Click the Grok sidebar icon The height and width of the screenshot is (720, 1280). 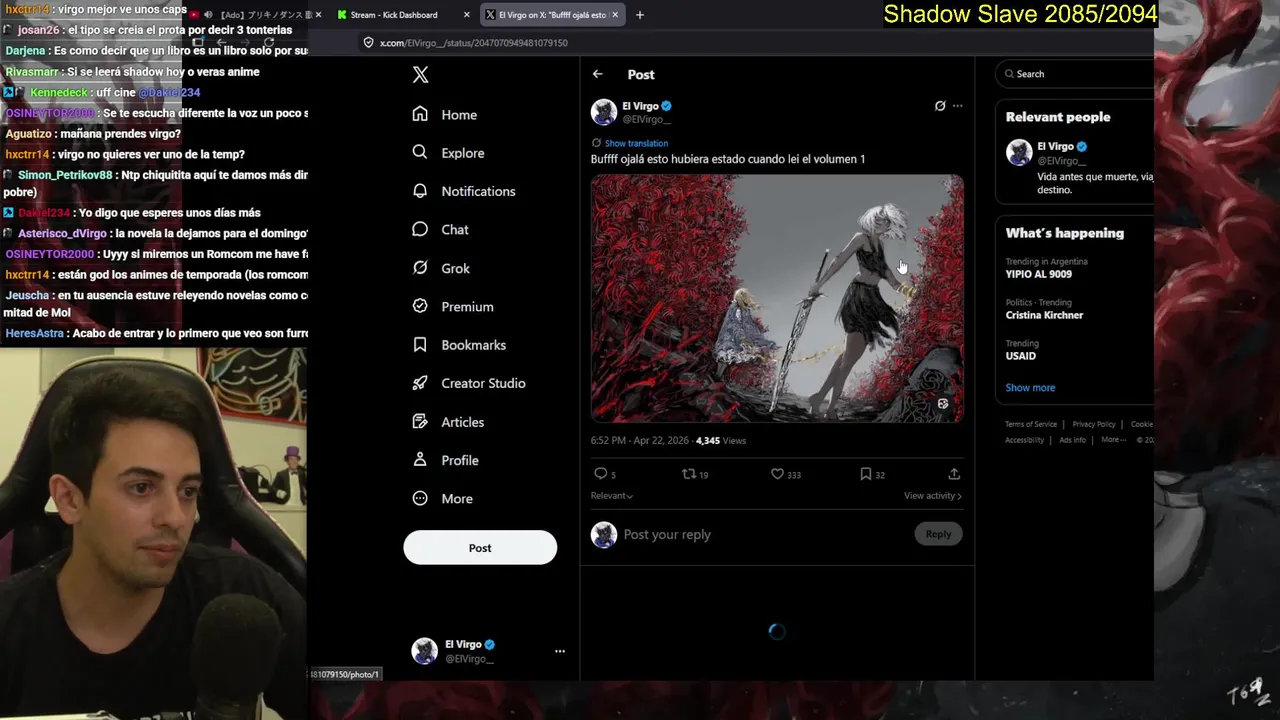(420, 268)
